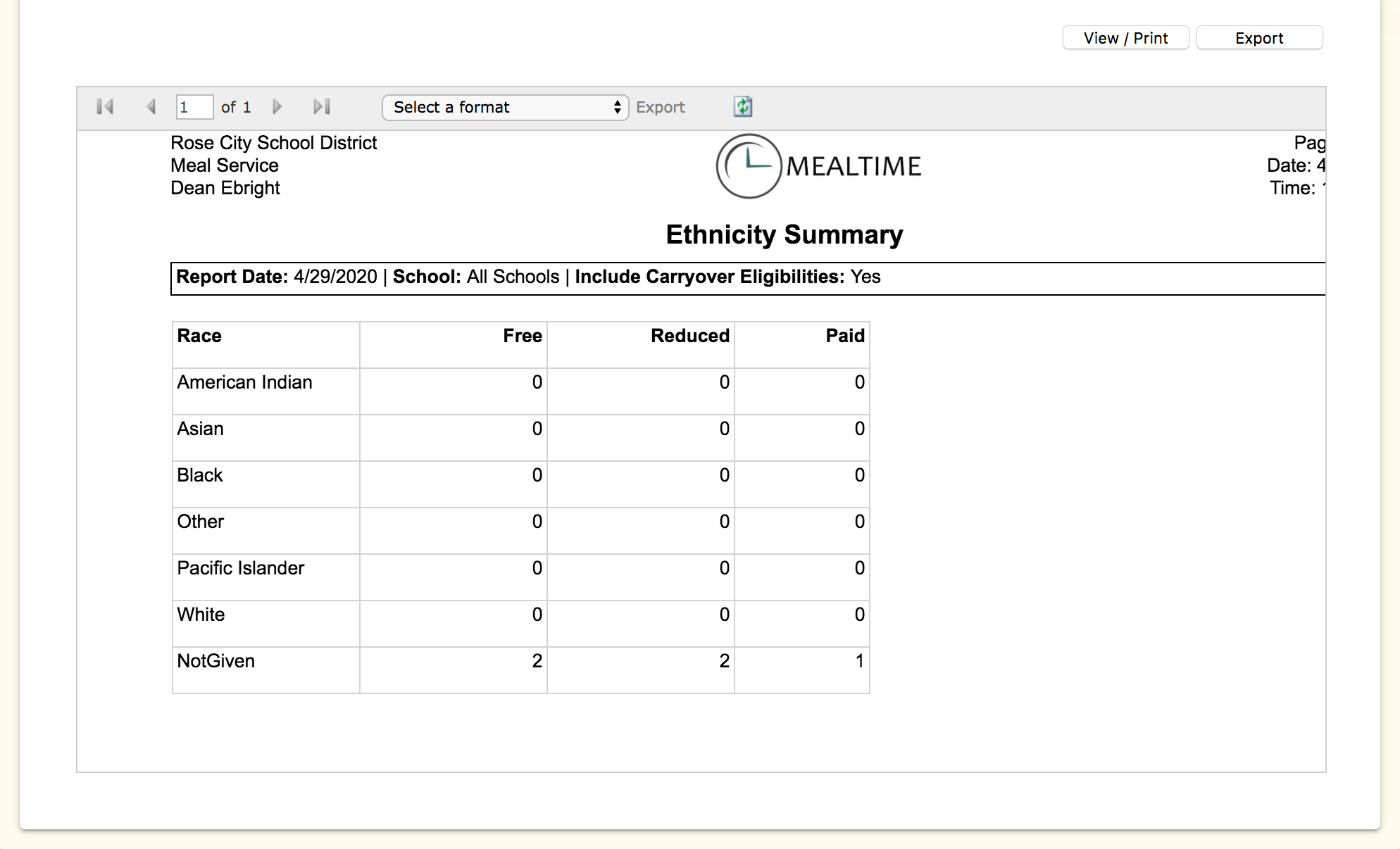
Task: Select the Pacific Islander row label
Action: click(x=240, y=568)
